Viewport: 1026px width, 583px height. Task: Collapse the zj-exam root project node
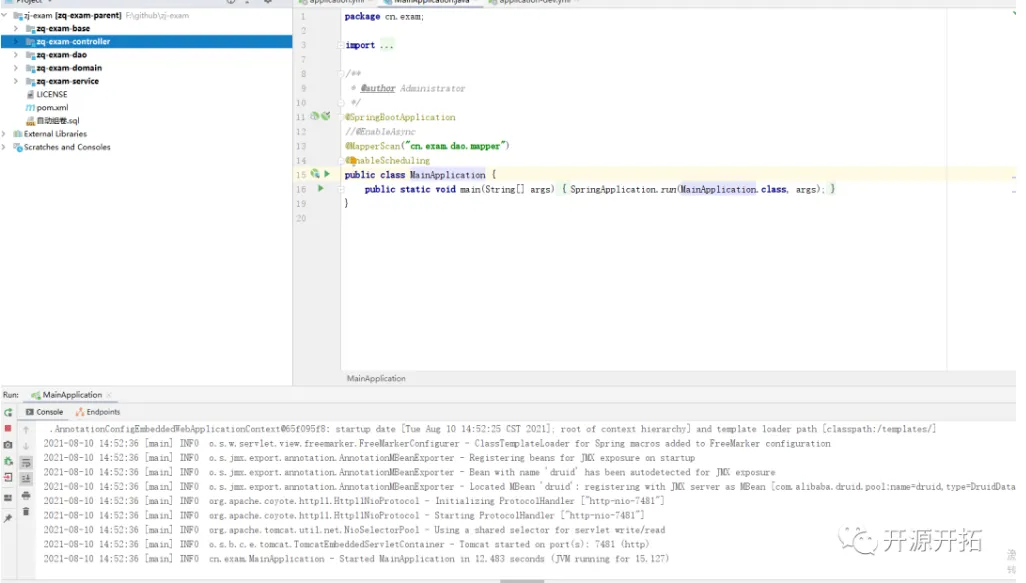pos(6,16)
